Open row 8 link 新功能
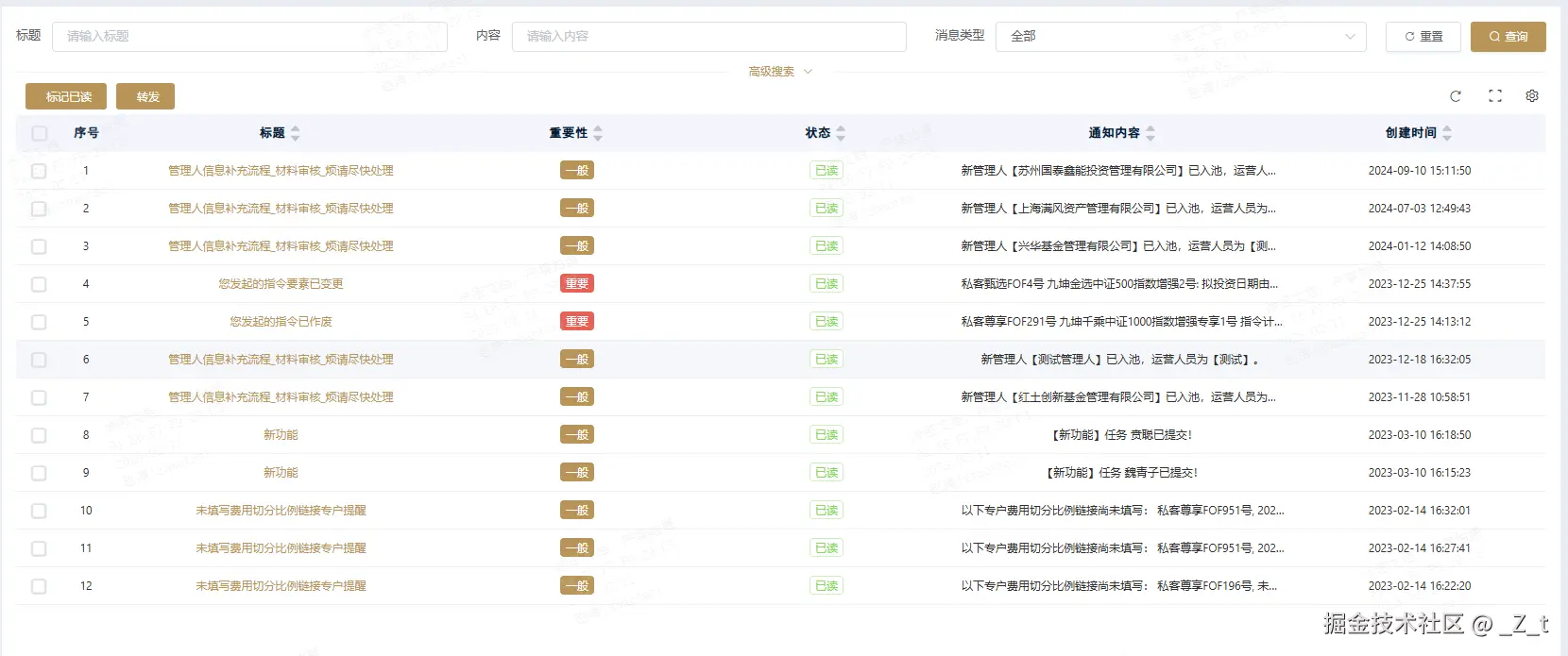Image resolution: width=1568 pixels, height=656 pixels. point(281,435)
